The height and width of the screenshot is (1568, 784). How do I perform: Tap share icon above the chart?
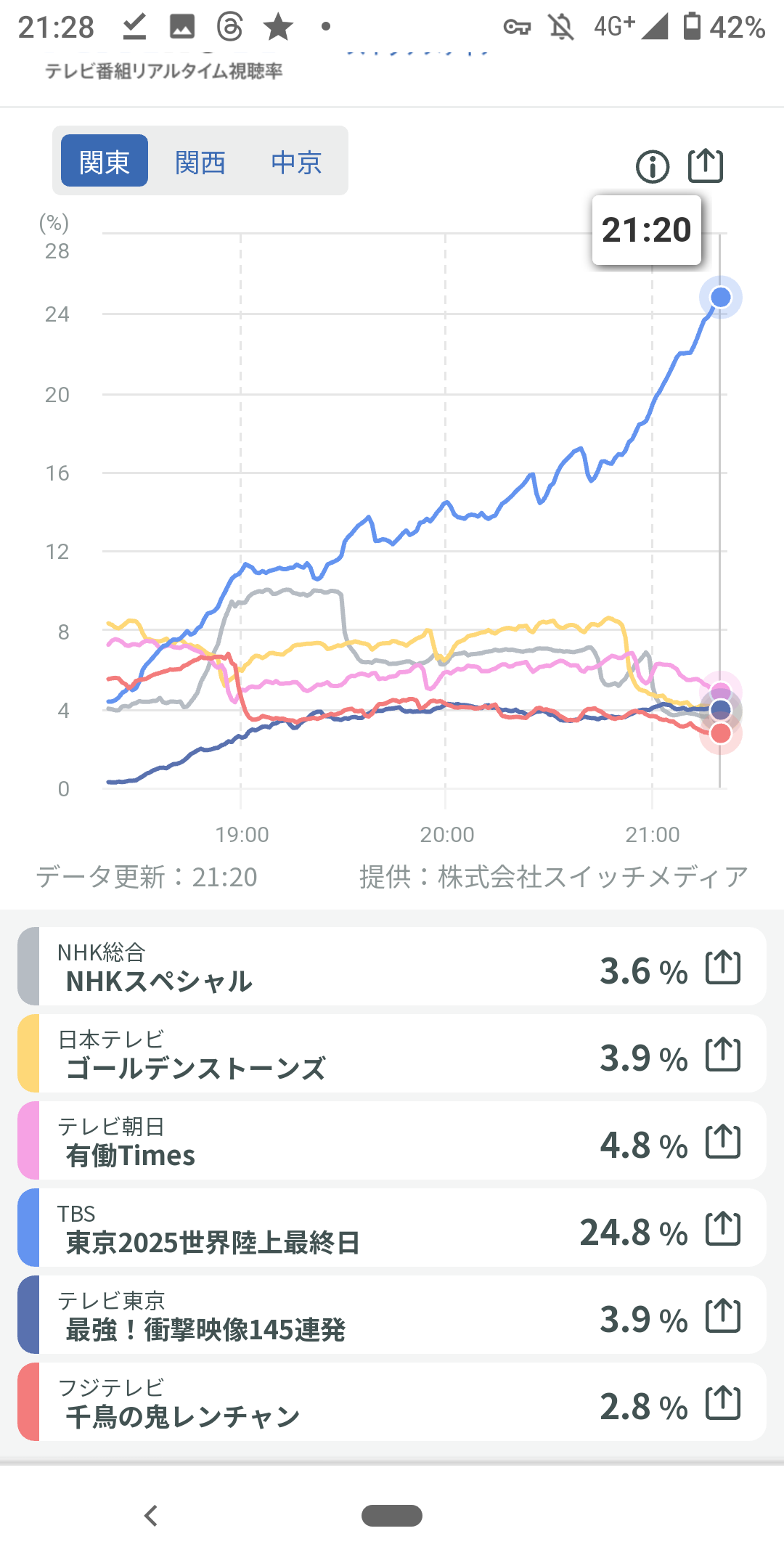coord(706,166)
